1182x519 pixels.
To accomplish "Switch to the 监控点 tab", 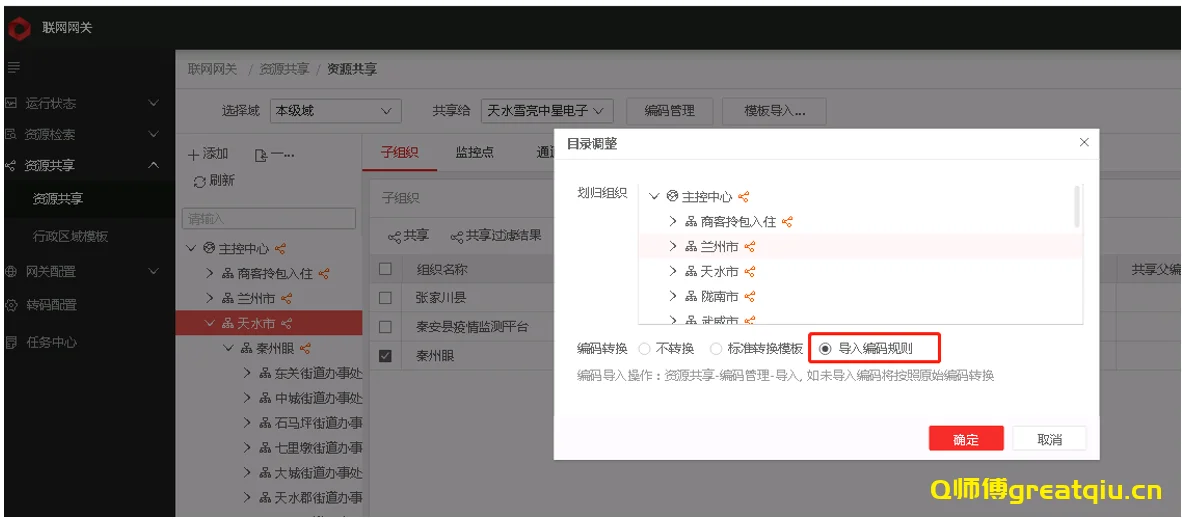I will (x=474, y=152).
